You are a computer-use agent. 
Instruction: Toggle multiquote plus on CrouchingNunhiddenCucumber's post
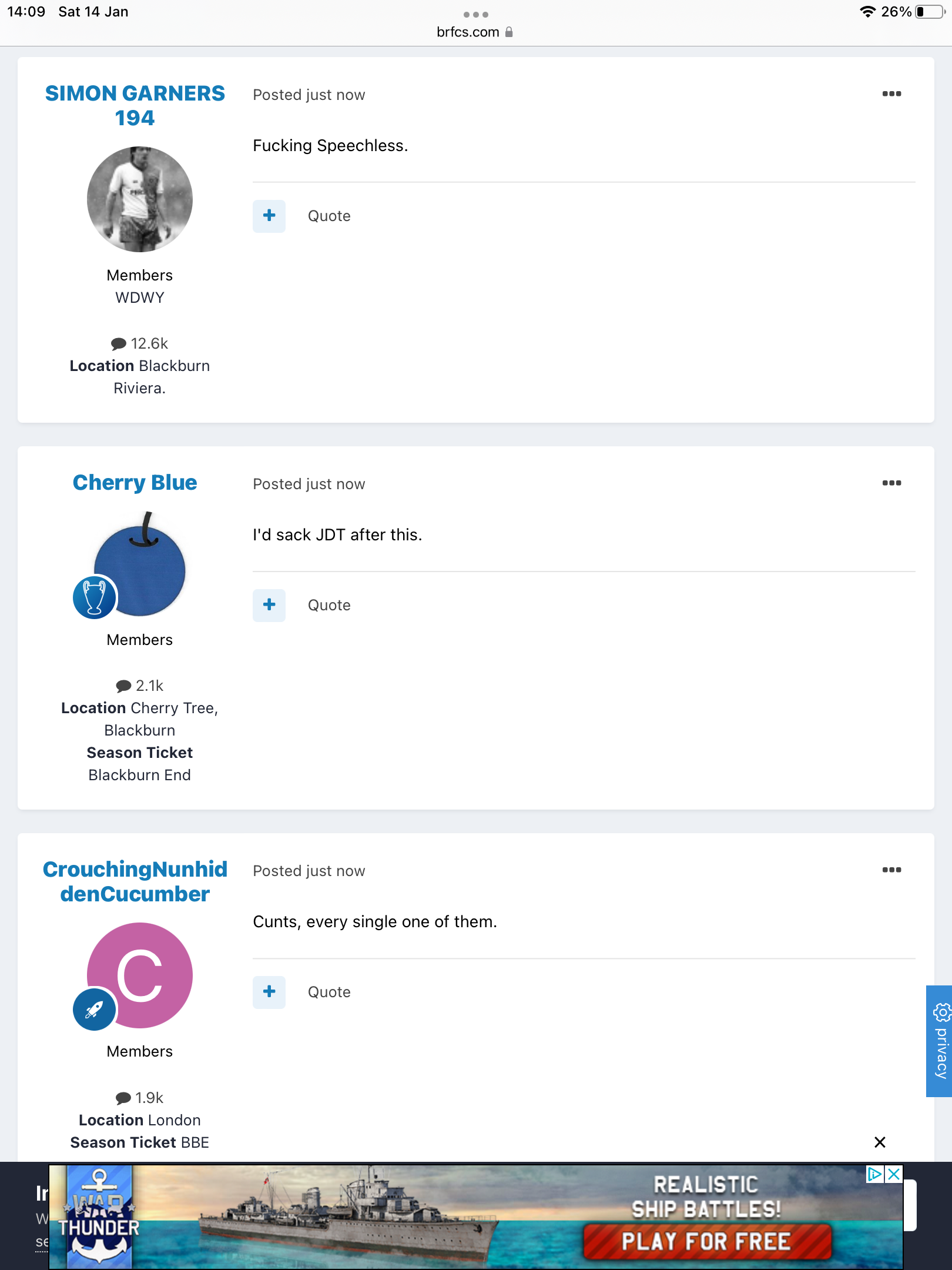point(269,992)
